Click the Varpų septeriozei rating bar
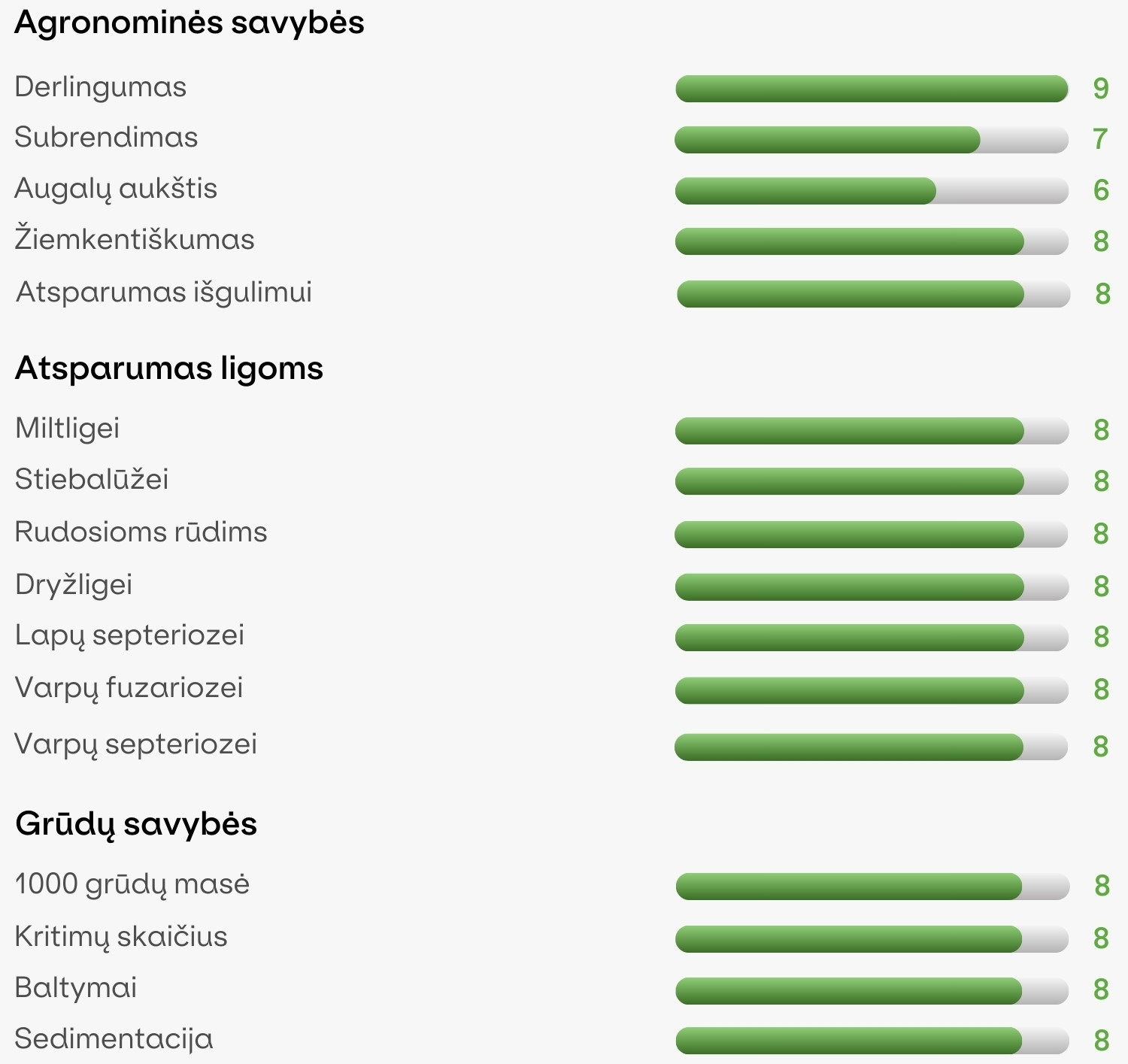This screenshot has height=1064, width=1128. [871, 747]
